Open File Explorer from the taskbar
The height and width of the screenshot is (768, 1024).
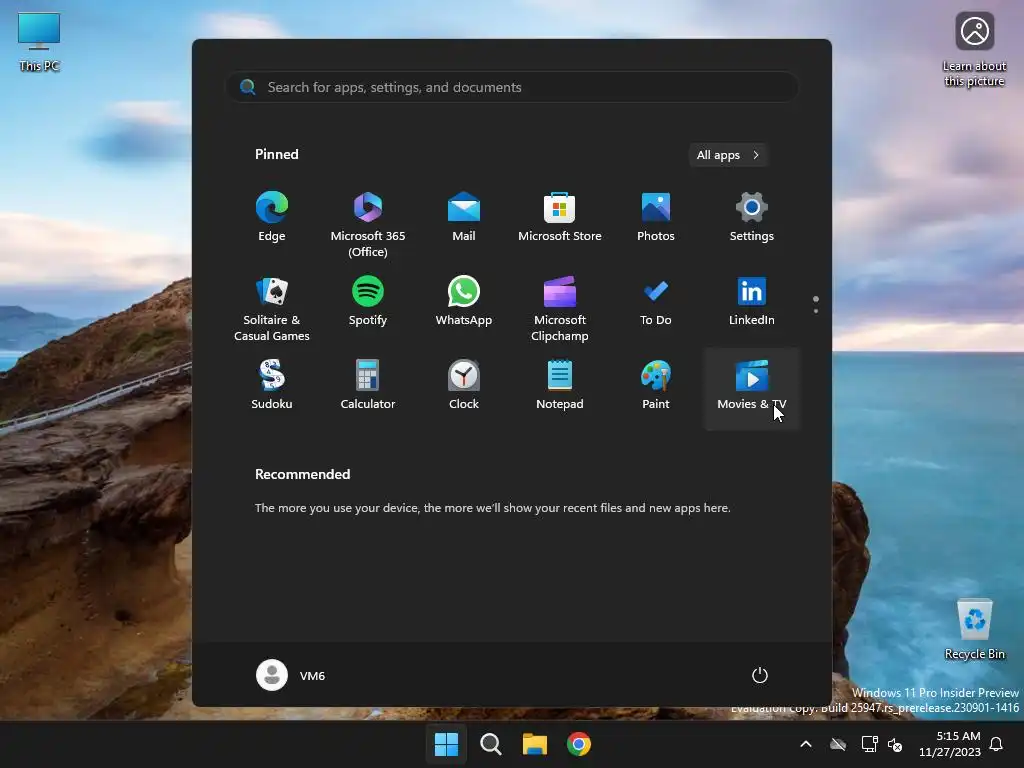pyautogui.click(x=535, y=744)
